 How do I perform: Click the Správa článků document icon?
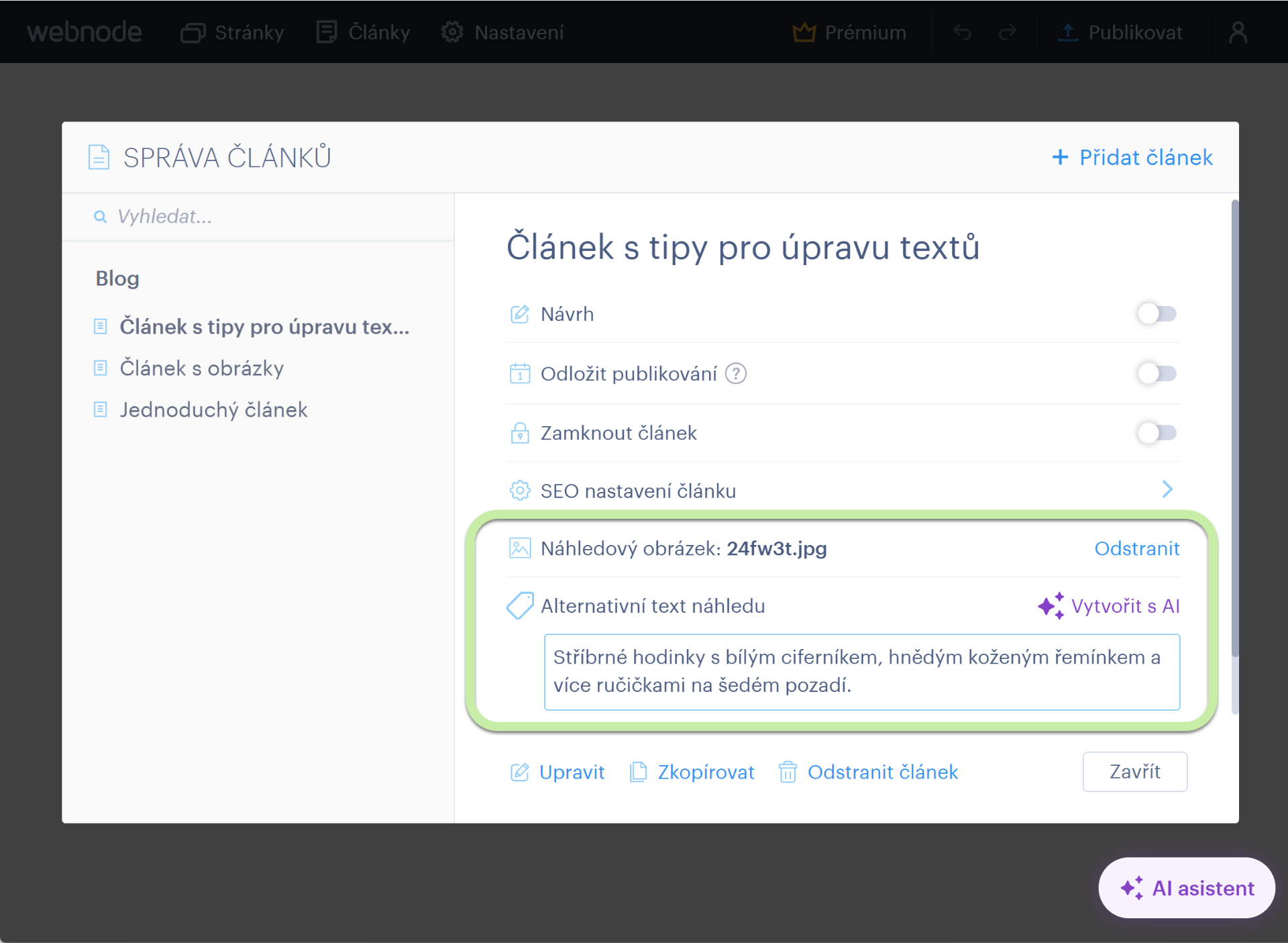pyautogui.click(x=99, y=157)
